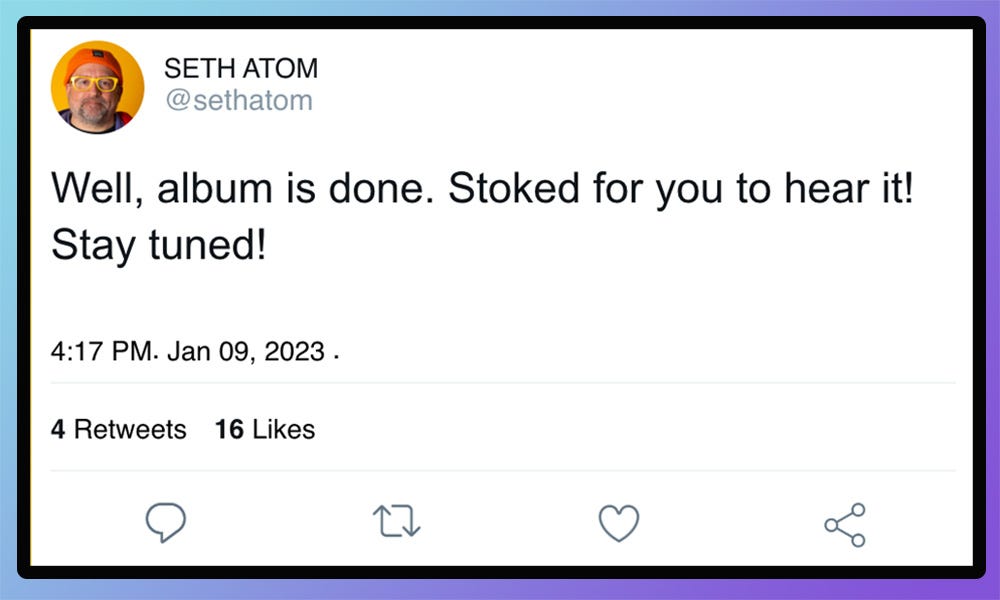The height and width of the screenshot is (600, 1000).
Task: Visit the @sethatom handle link
Action: point(238,100)
